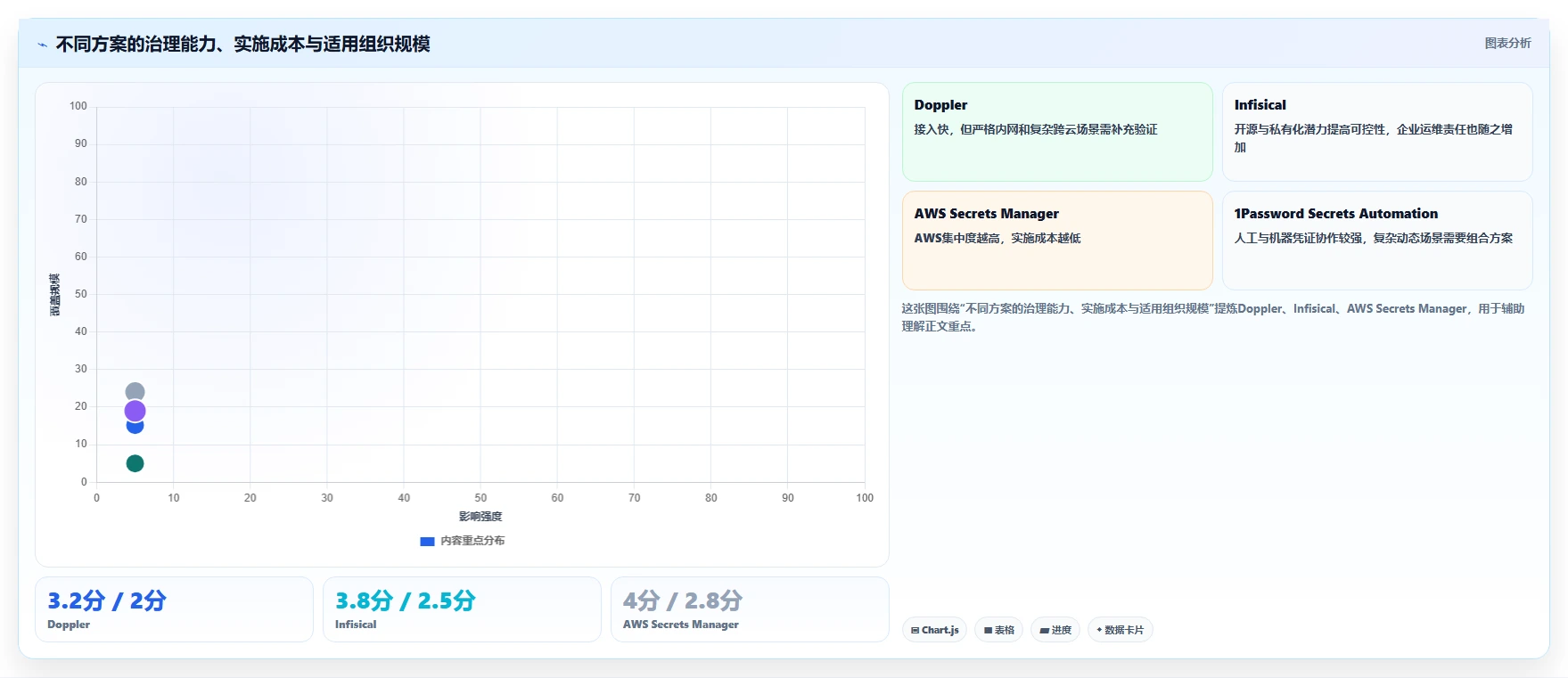Screen dimensions: 1568x678
Task: Open the 1Password Secrets Automation card
Action: (x=1377, y=241)
